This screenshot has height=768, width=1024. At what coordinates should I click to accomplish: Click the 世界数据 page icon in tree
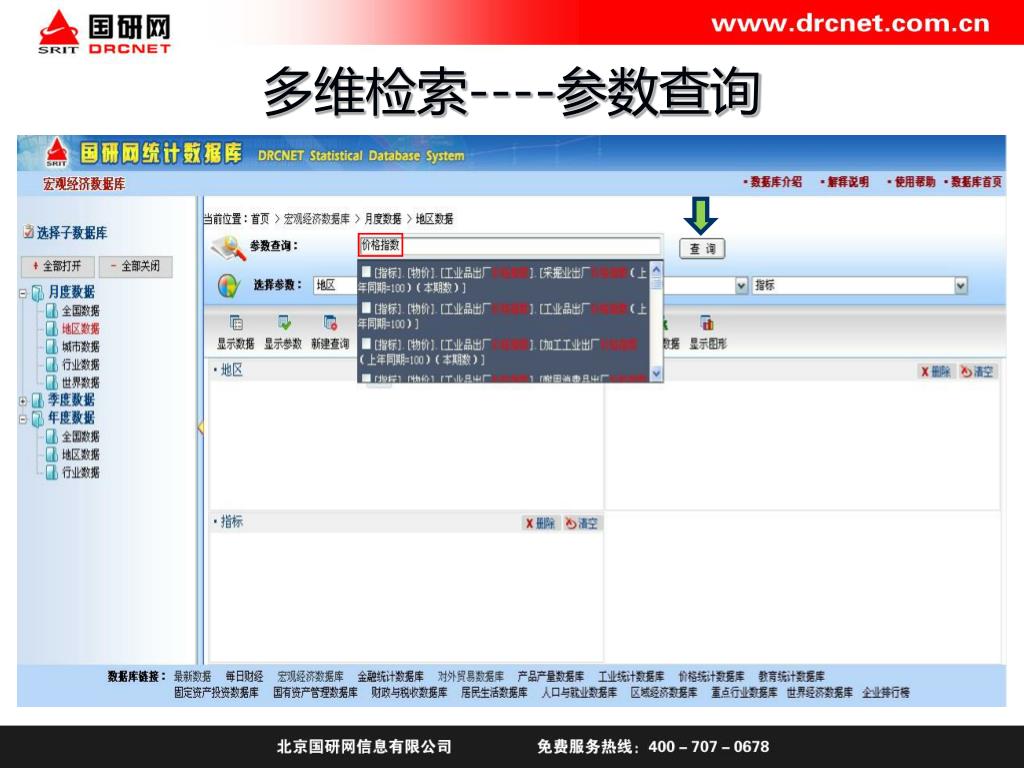pos(52,383)
